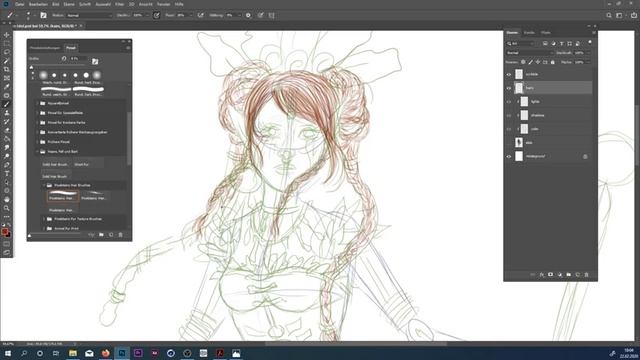Switch to Pinseleinstellungen tab

tap(45, 48)
